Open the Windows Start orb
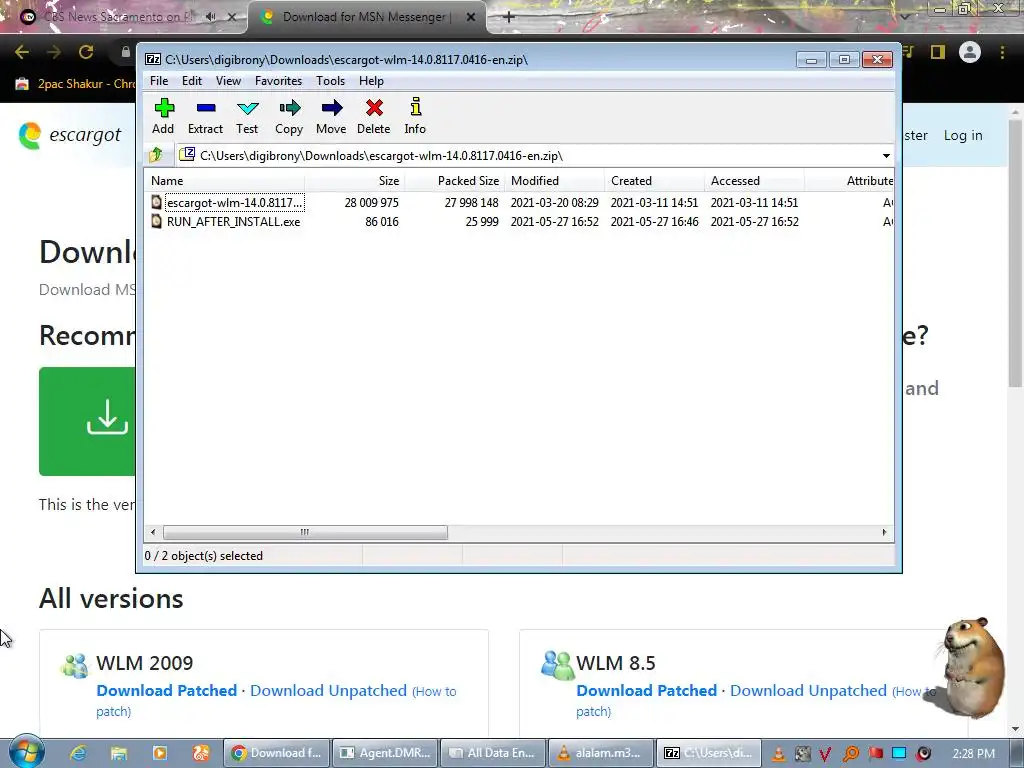This screenshot has height=768, width=1024. point(27,752)
